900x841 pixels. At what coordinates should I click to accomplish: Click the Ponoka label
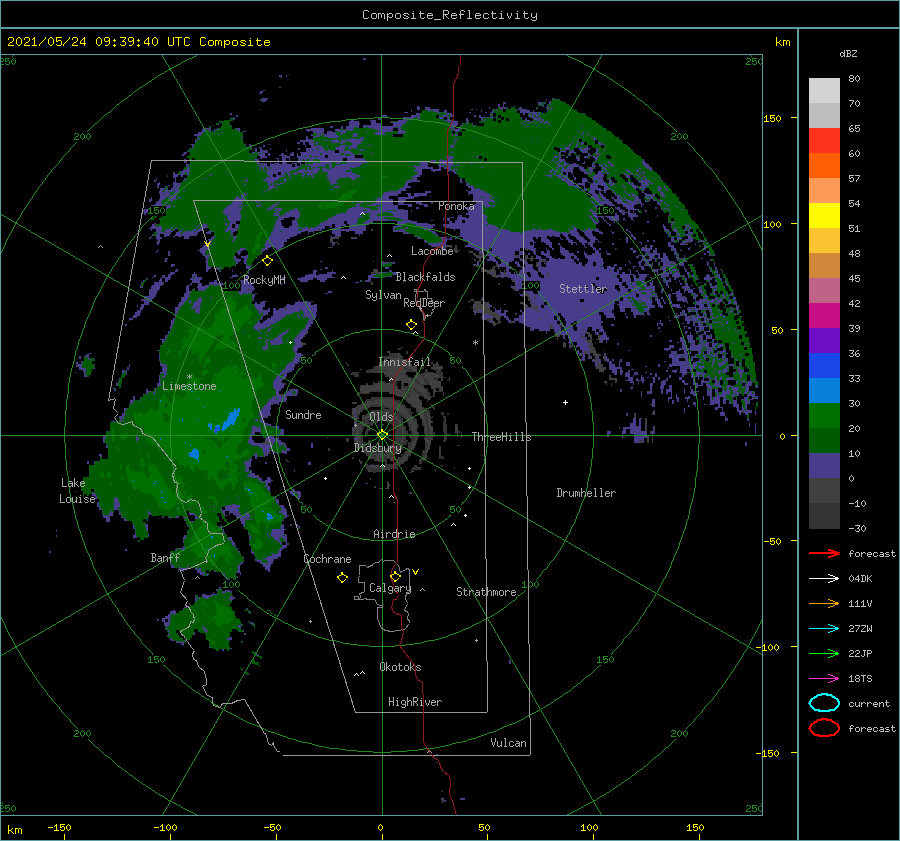pos(456,206)
